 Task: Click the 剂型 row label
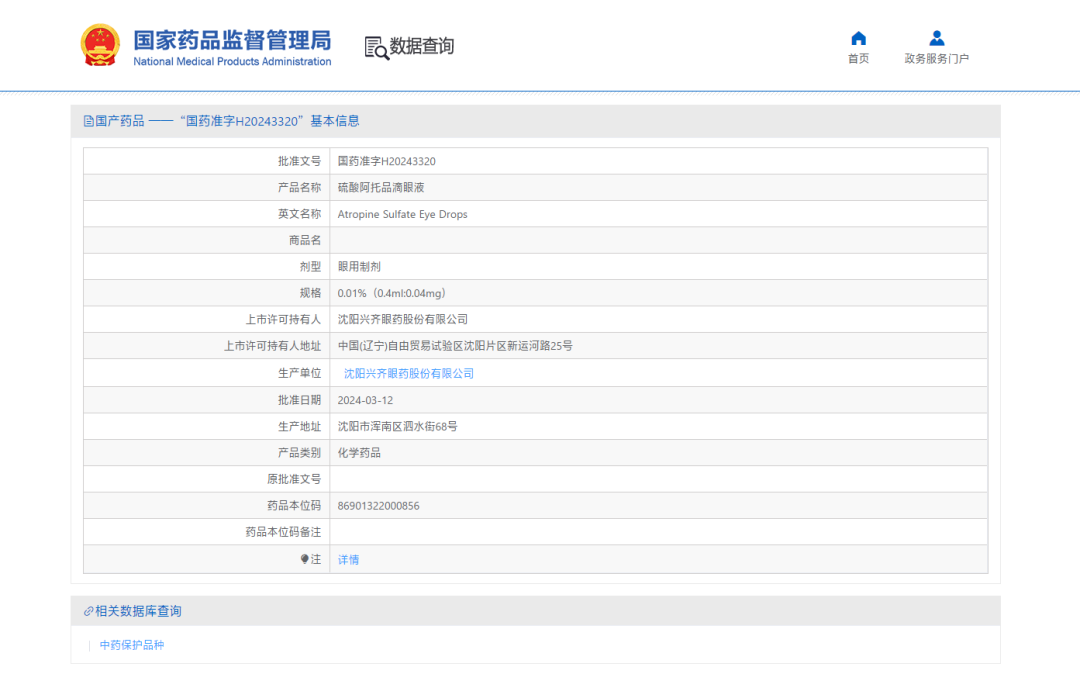(x=310, y=266)
